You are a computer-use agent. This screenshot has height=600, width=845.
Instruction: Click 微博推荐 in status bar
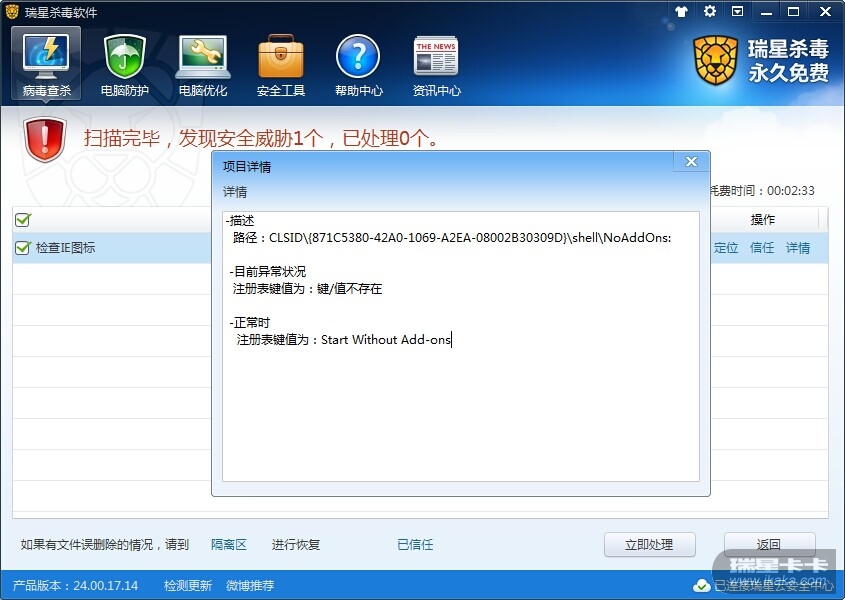pyautogui.click(x=250, y=585)
